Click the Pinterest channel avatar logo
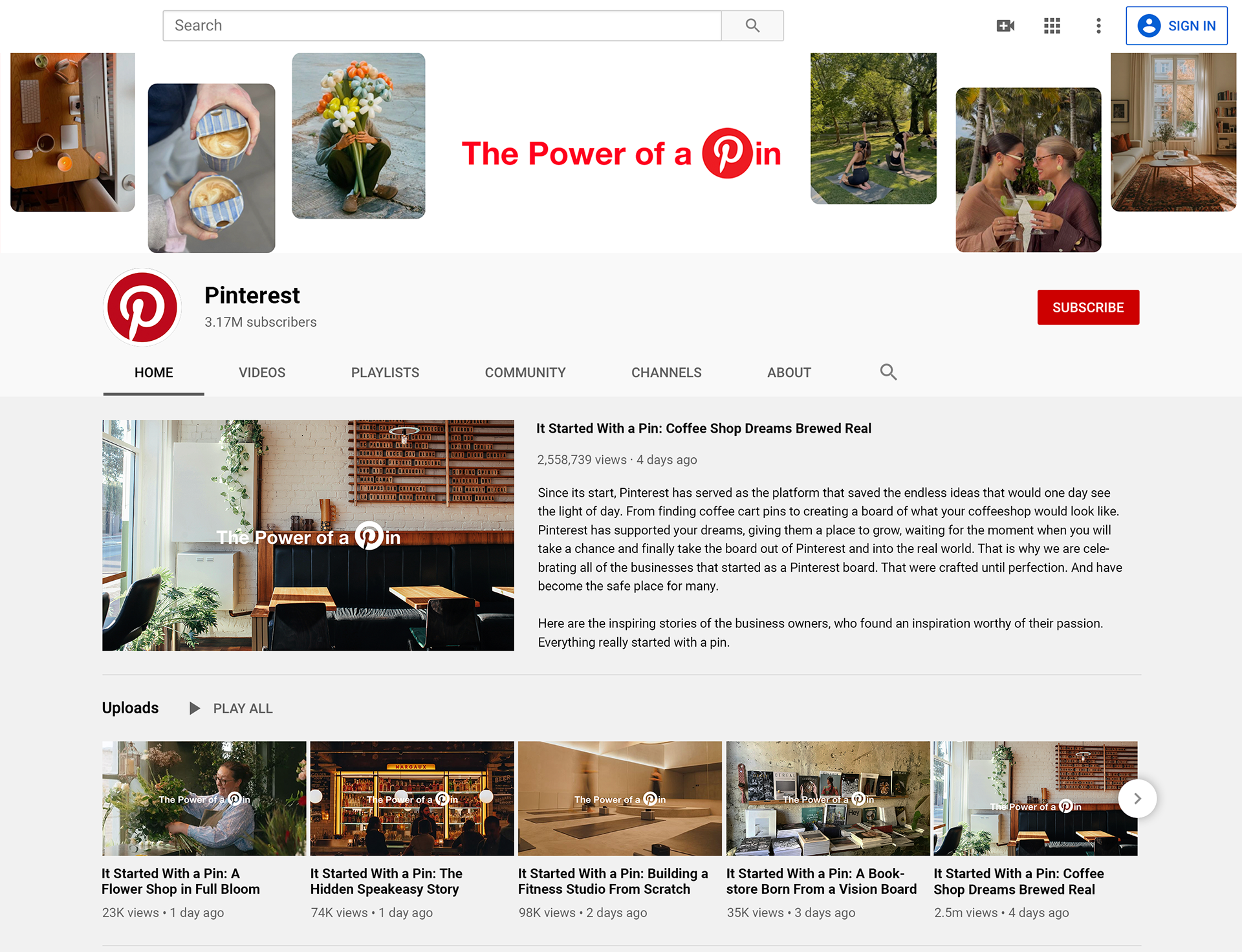Screen dimensions: 1242x952 click(142, 307)
